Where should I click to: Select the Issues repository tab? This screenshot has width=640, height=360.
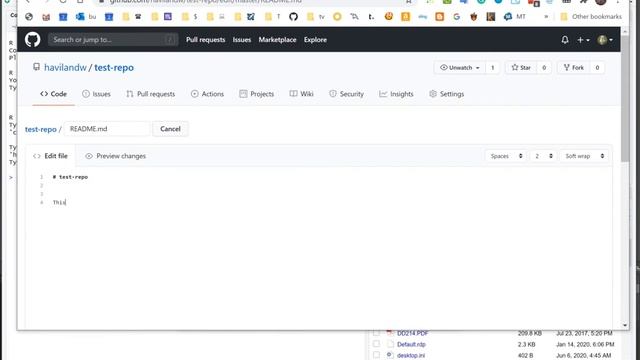[x=96, y=94]
